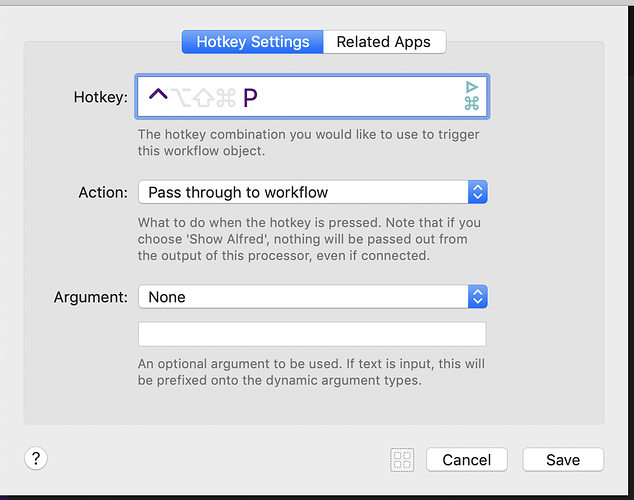Screen dimensions: 634x500
Task: Click the 'Action:' label
Action: click(103, 192)
